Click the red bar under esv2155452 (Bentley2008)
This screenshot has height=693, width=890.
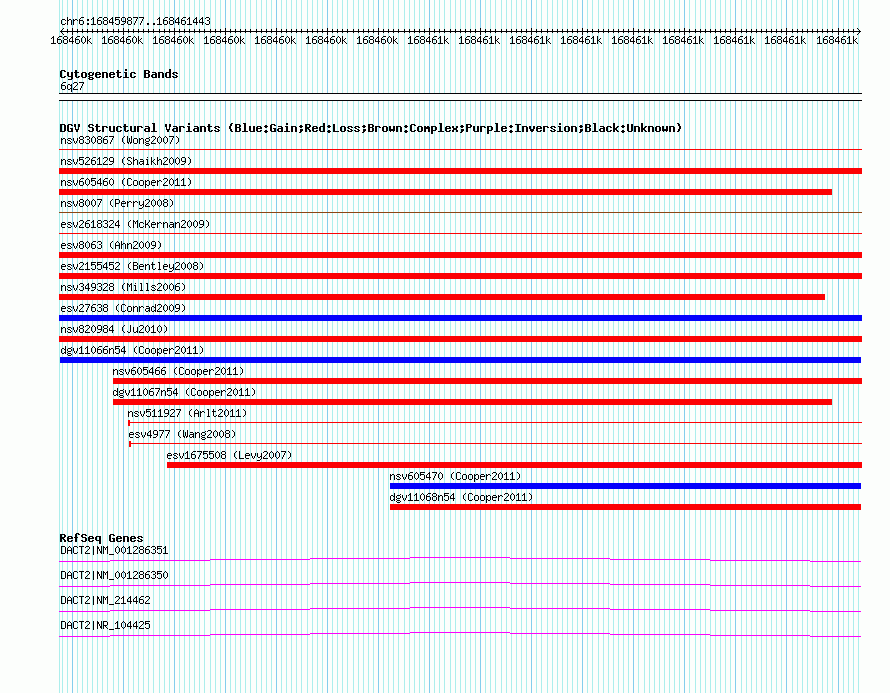[460, 276]
